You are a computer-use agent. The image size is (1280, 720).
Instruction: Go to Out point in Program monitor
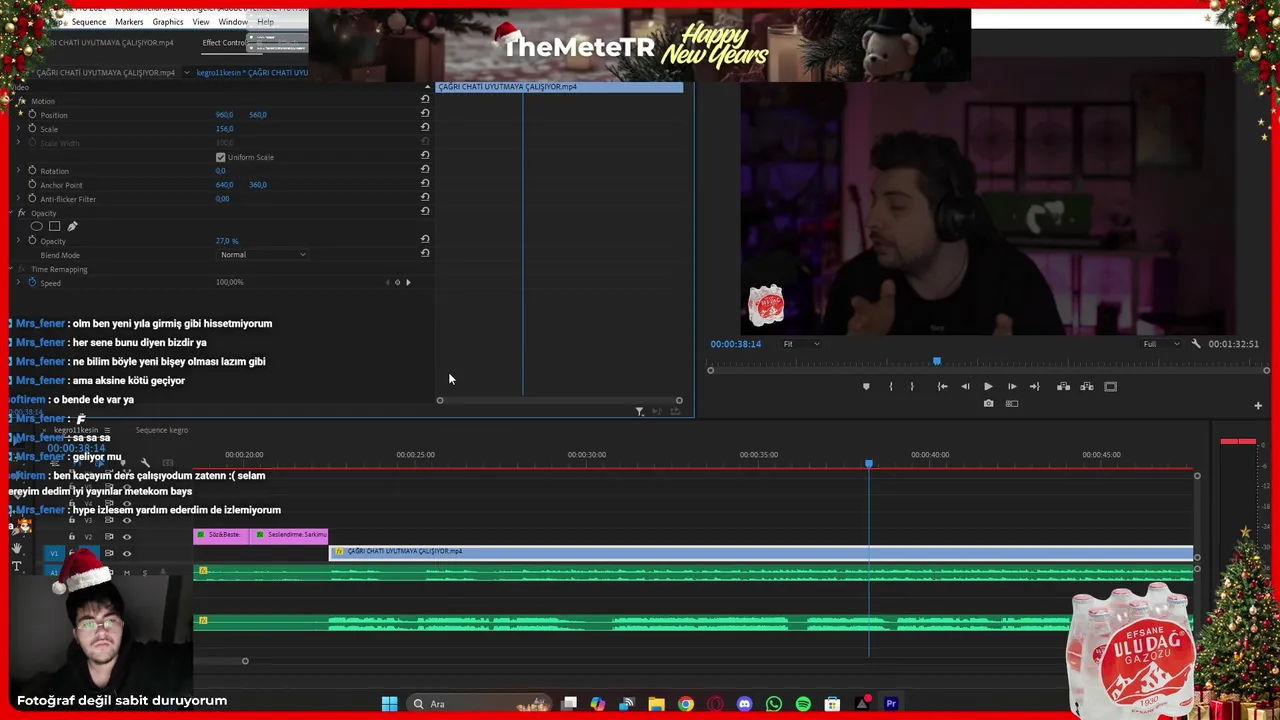1035,386
